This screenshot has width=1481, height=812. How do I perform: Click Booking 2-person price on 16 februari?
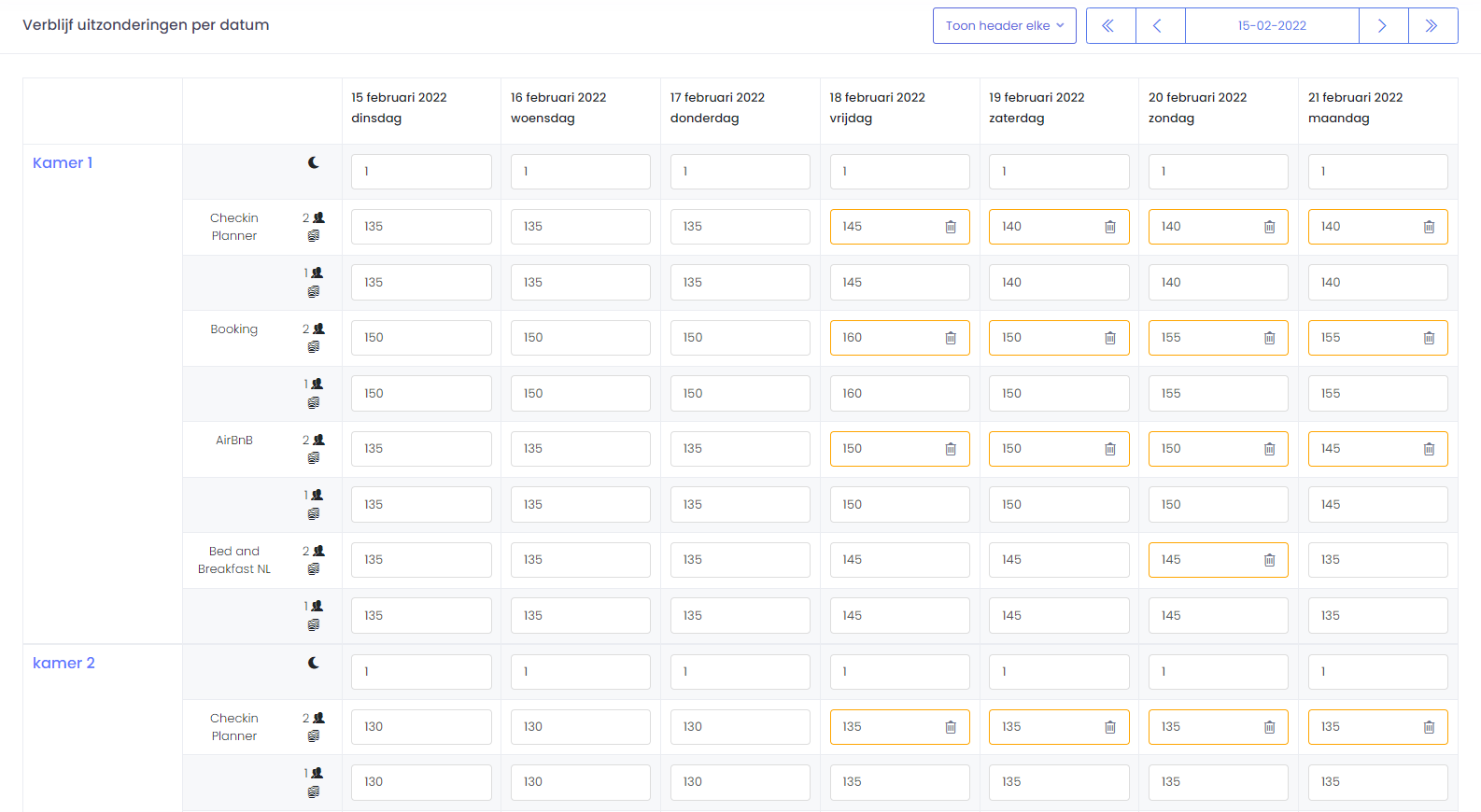pyautogui.click(x=580, y=338)
